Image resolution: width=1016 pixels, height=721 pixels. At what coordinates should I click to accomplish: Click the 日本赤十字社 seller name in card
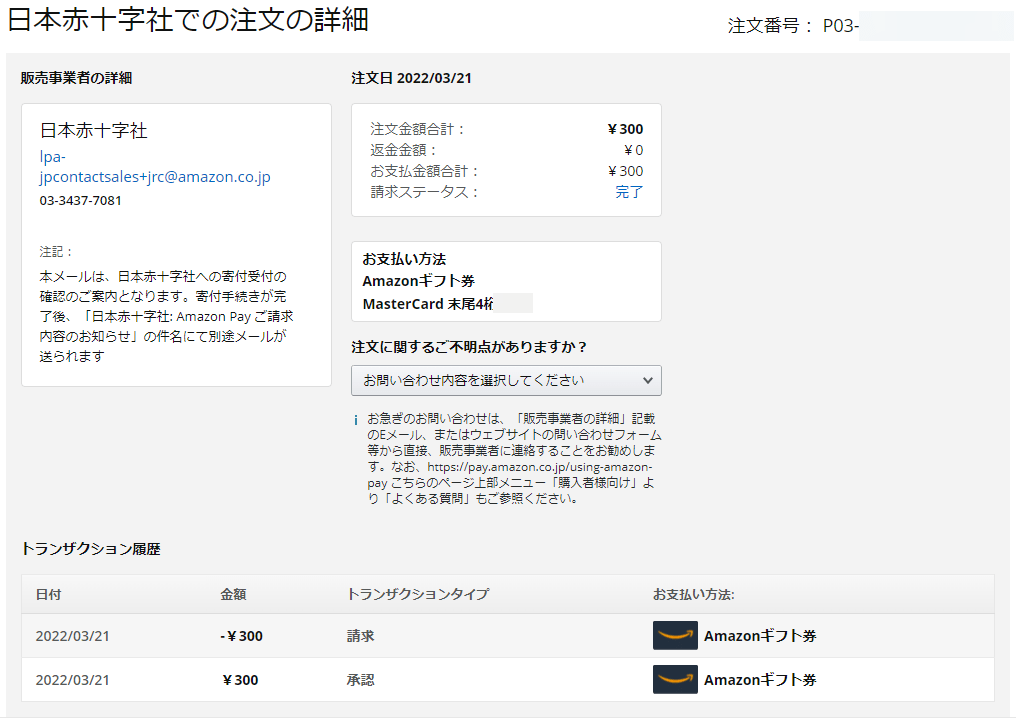coord(94,130)
